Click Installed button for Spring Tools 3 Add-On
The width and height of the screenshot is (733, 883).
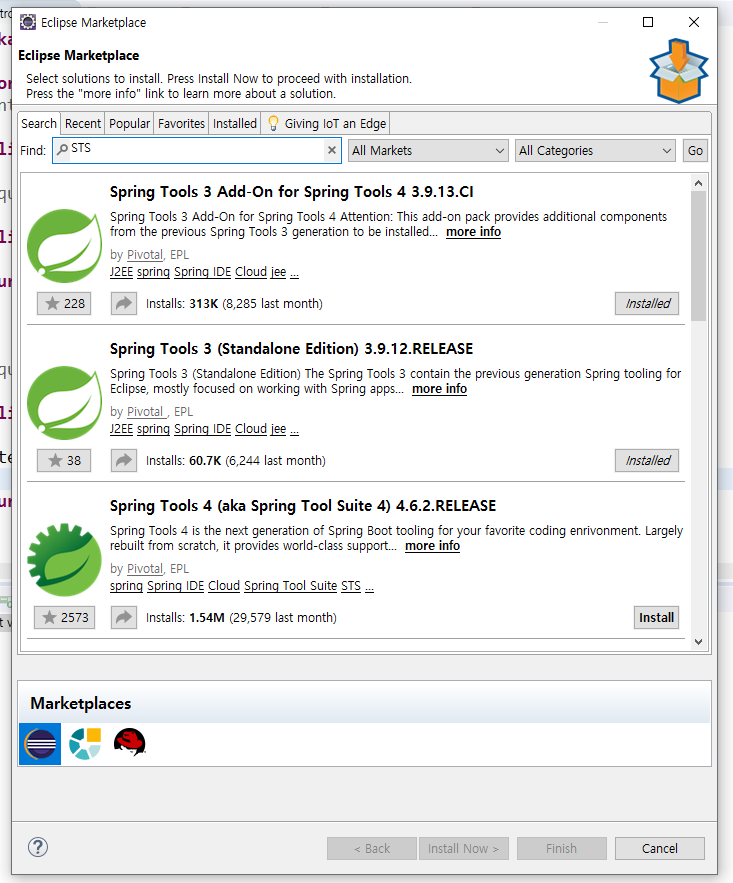coord(646,304)
